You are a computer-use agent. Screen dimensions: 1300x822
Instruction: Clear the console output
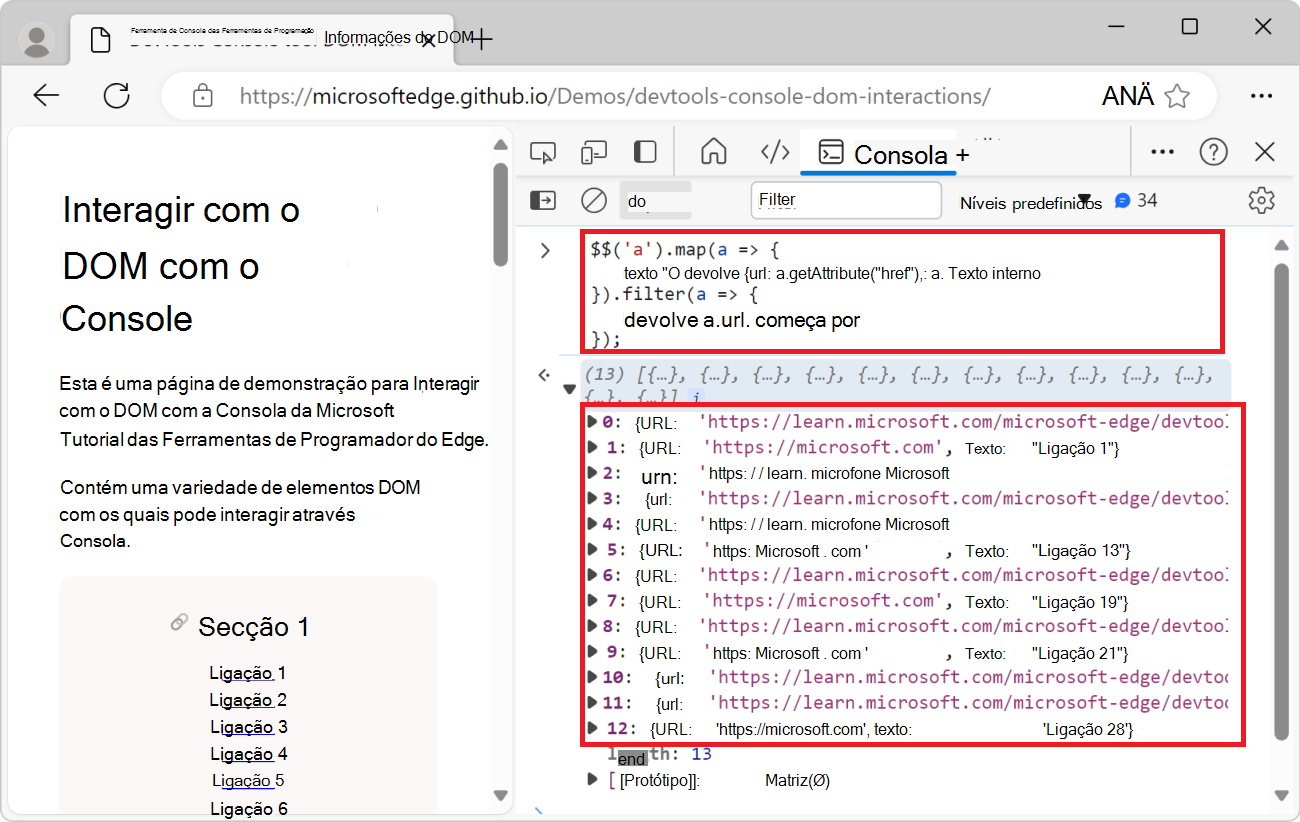[x=594, y=200]
